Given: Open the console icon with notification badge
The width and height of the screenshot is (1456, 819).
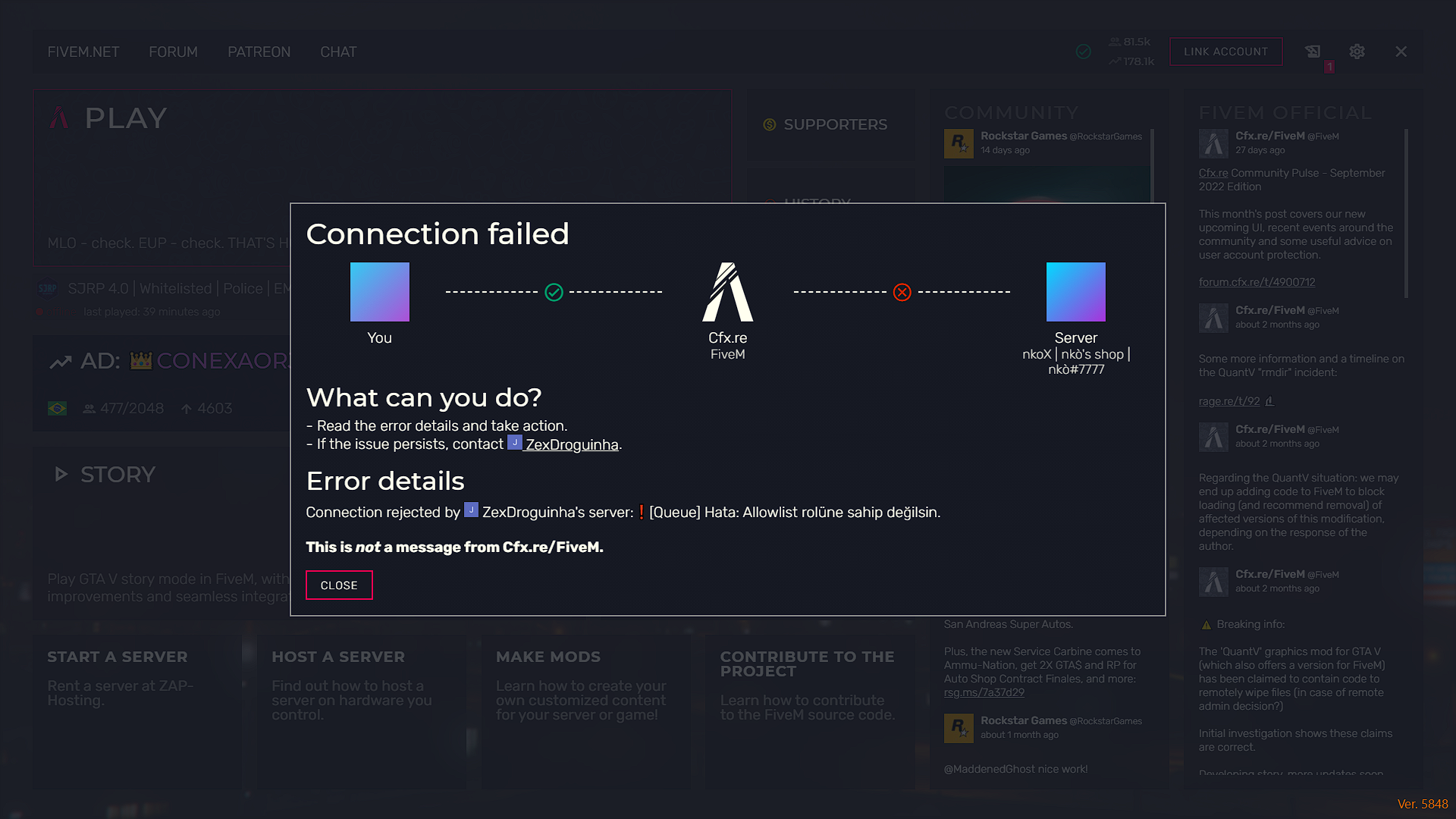Looking at the screenshot, I should 1313,52.
